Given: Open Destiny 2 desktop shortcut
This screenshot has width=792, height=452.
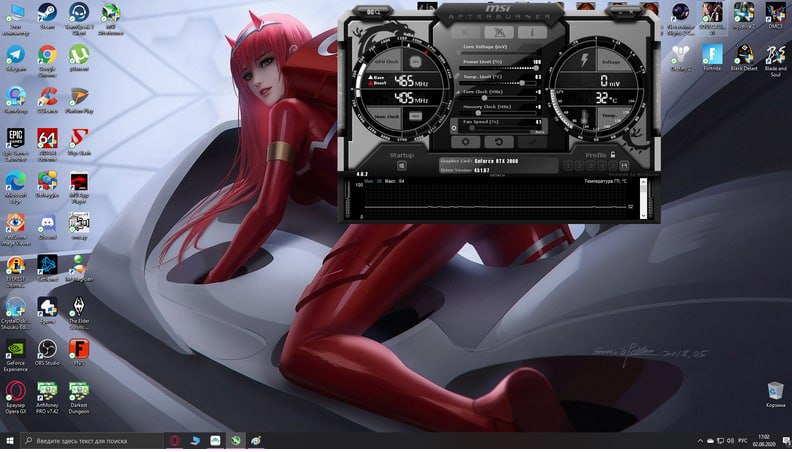Looking at the screenshot, I should pyautogui.click(x=680, y=58).
